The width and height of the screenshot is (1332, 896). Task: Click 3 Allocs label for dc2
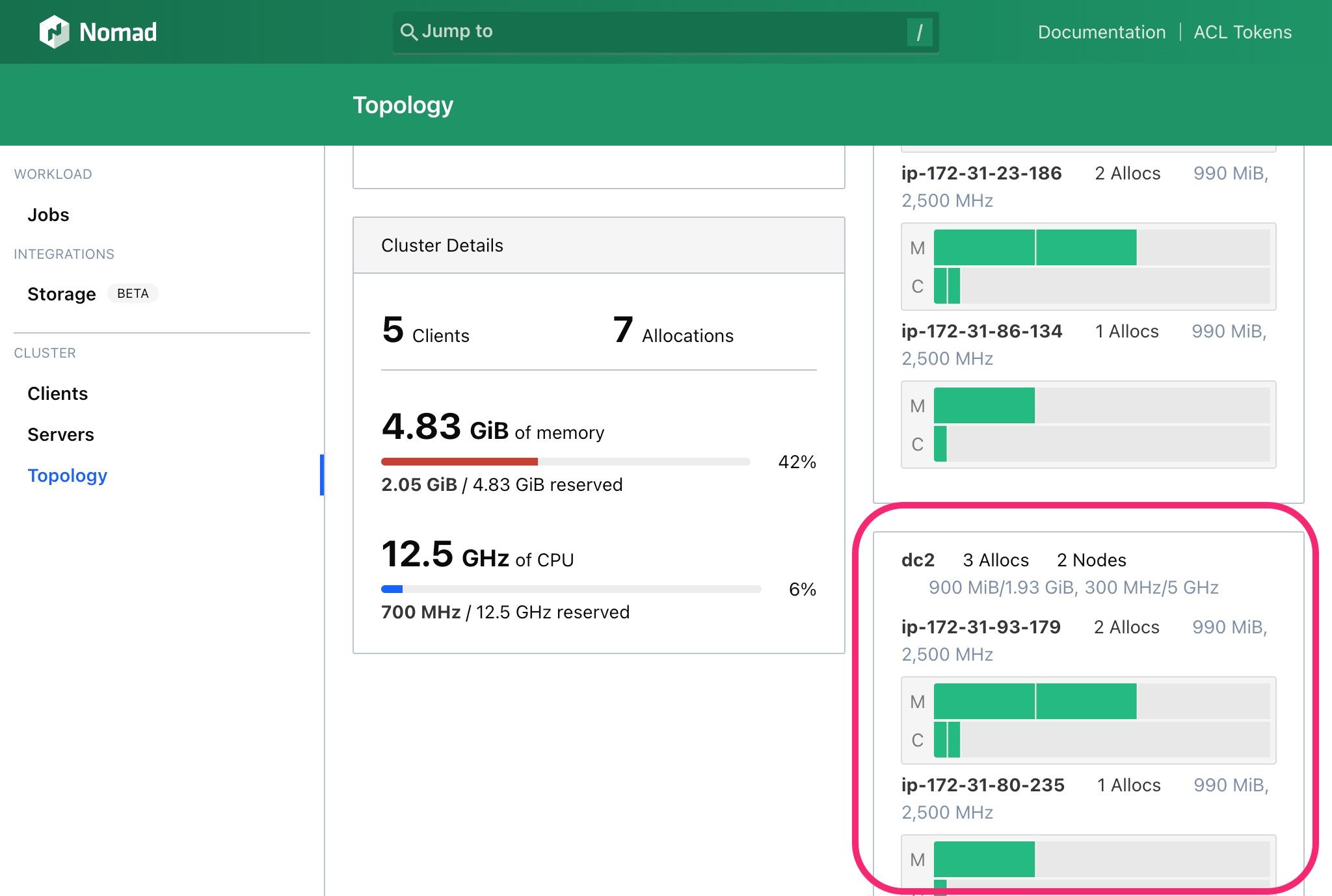996,560
